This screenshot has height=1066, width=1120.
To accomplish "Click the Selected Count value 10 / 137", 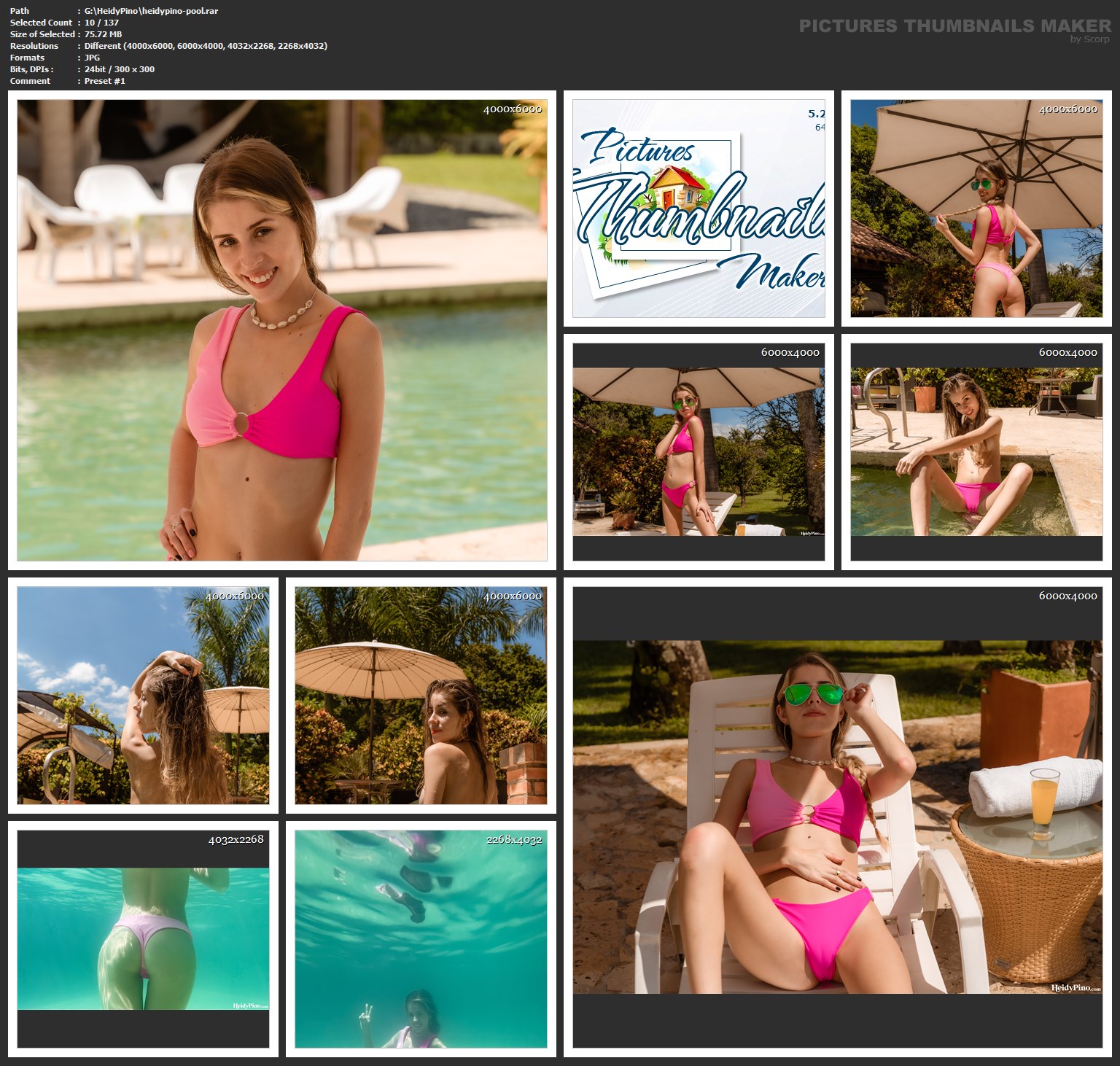I will point(101,23).
